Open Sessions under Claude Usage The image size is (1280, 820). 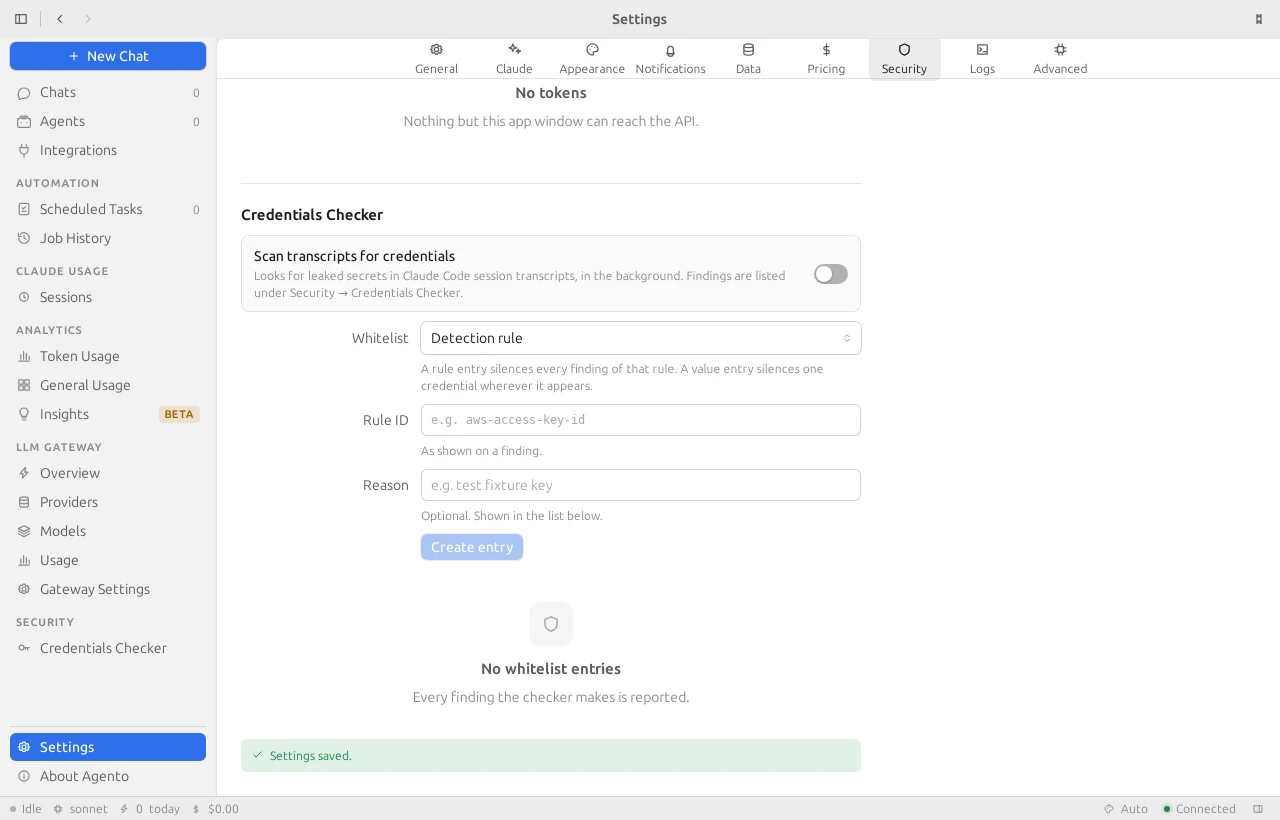coord(108,297)
